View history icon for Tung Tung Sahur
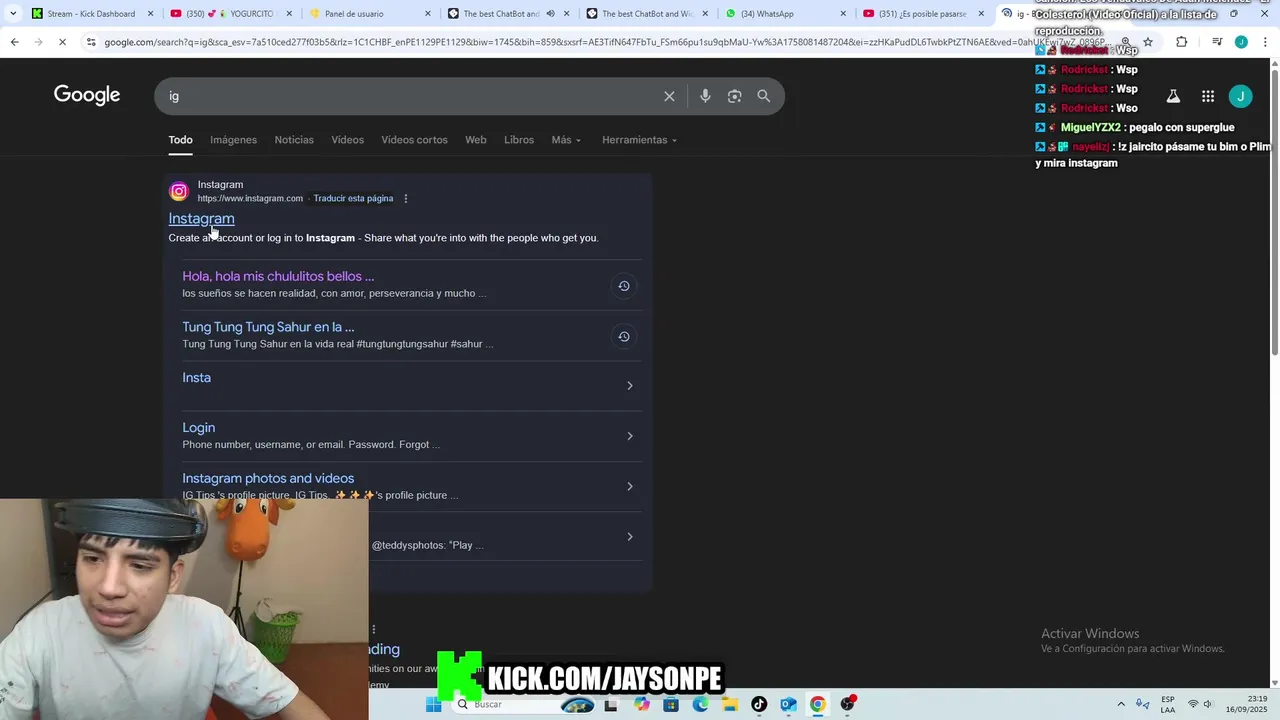 tap(623, 336)
